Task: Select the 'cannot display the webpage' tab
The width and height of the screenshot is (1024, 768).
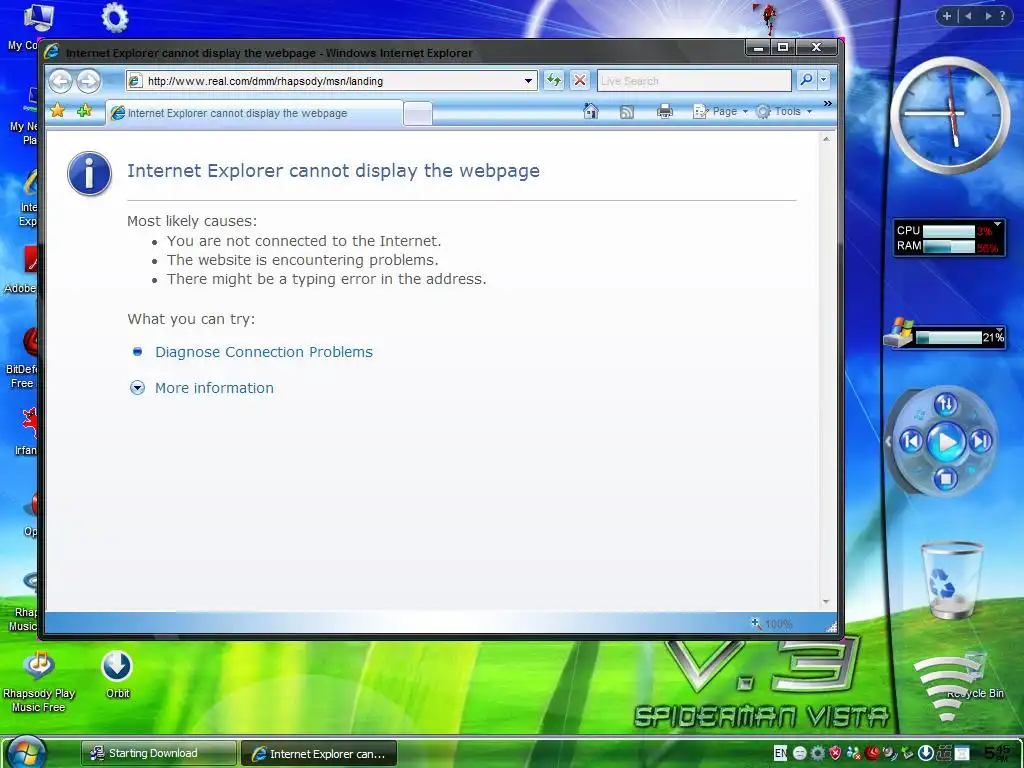Action: [253, 113]
